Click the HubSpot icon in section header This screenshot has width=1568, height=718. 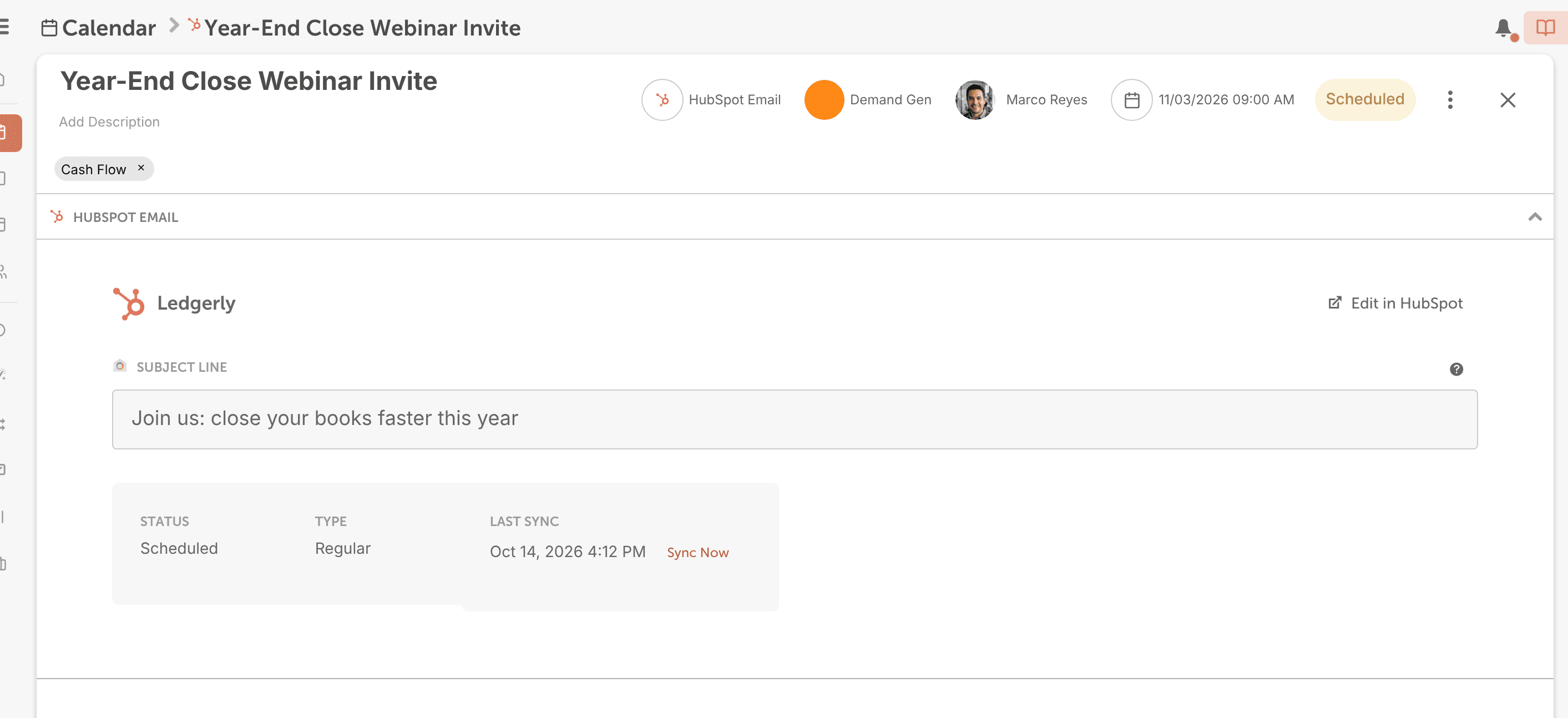57,216
